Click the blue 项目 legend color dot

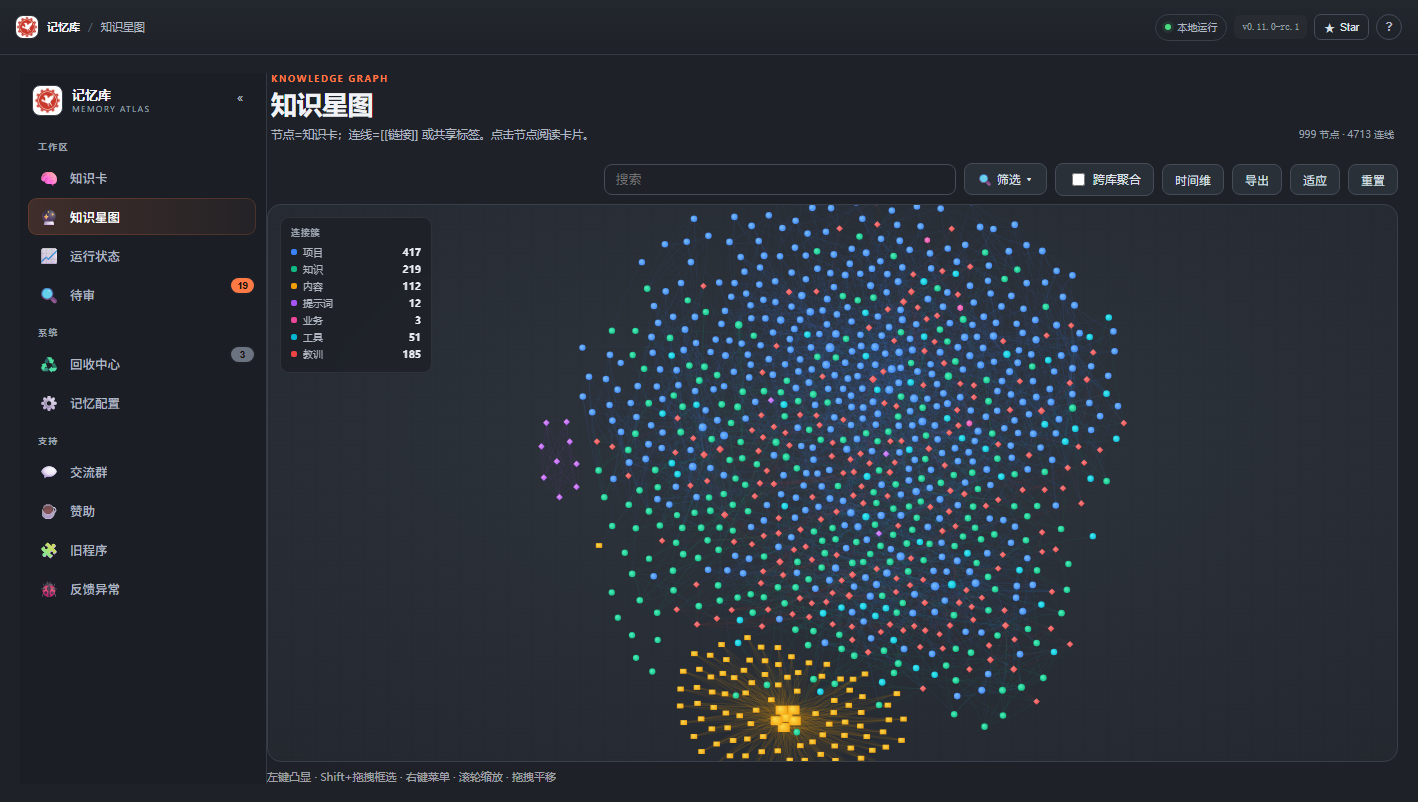(x=294, y=253)
